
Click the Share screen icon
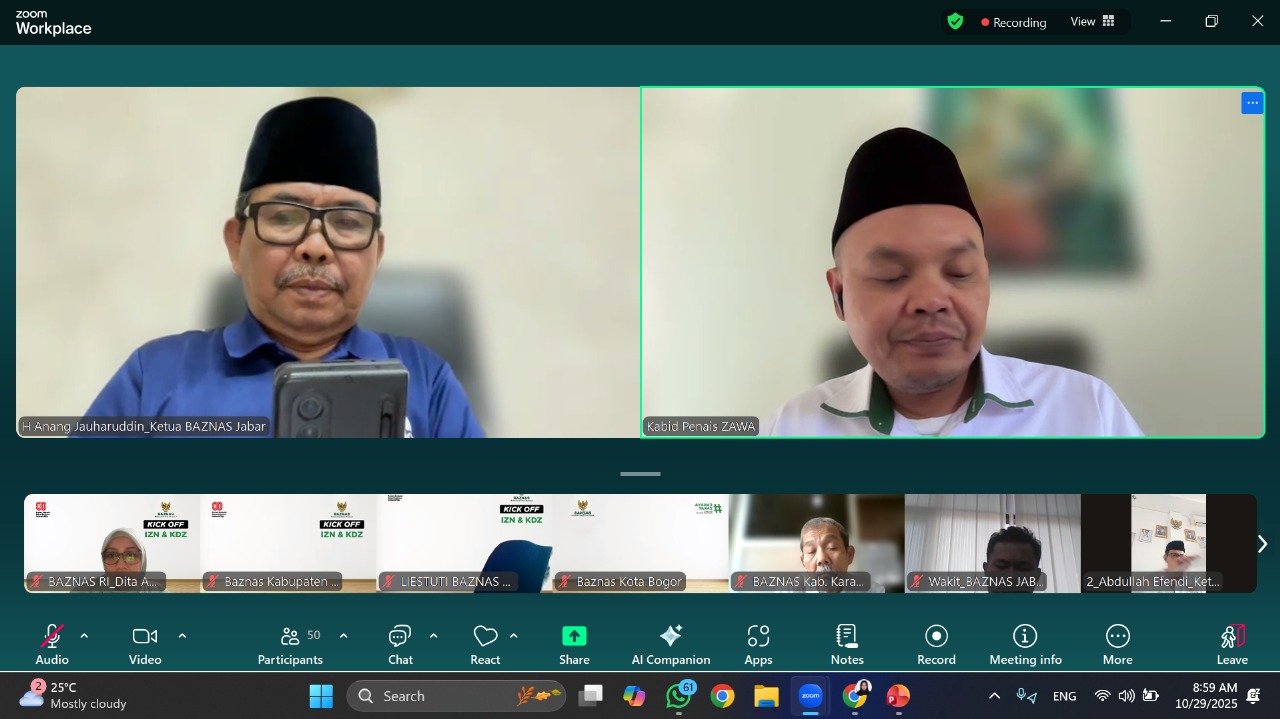pyautogui.click(x=574, y=644)
